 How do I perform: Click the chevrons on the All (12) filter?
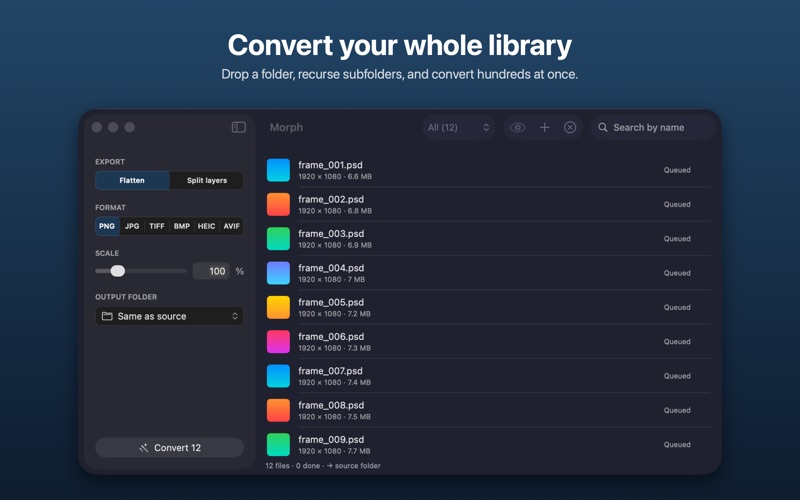tap(486, 128)
